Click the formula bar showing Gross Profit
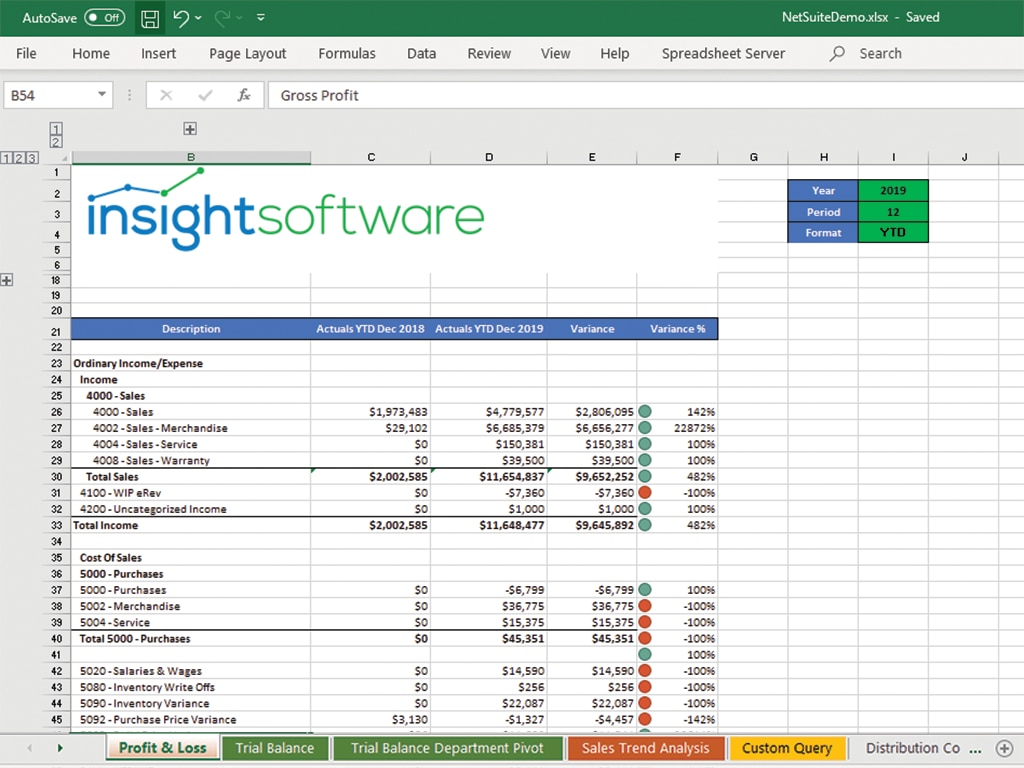Screen dimensions: 1024x768 pyautogui.click(x=640, y=95)
